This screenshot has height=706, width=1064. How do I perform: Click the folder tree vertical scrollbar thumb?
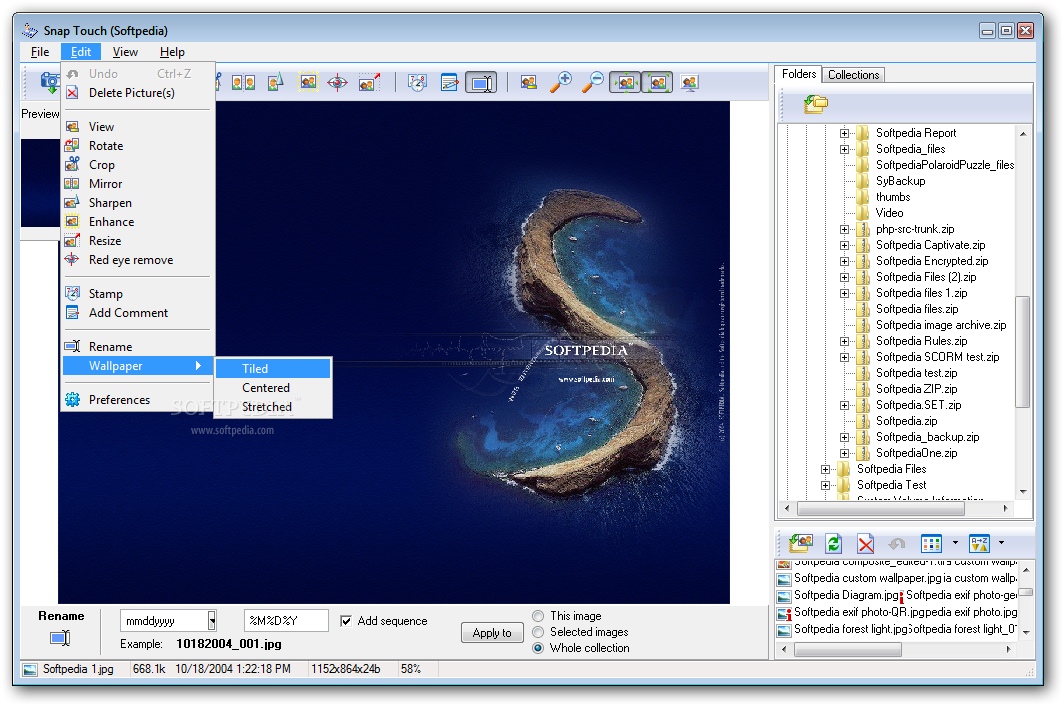pos(1023,352)
